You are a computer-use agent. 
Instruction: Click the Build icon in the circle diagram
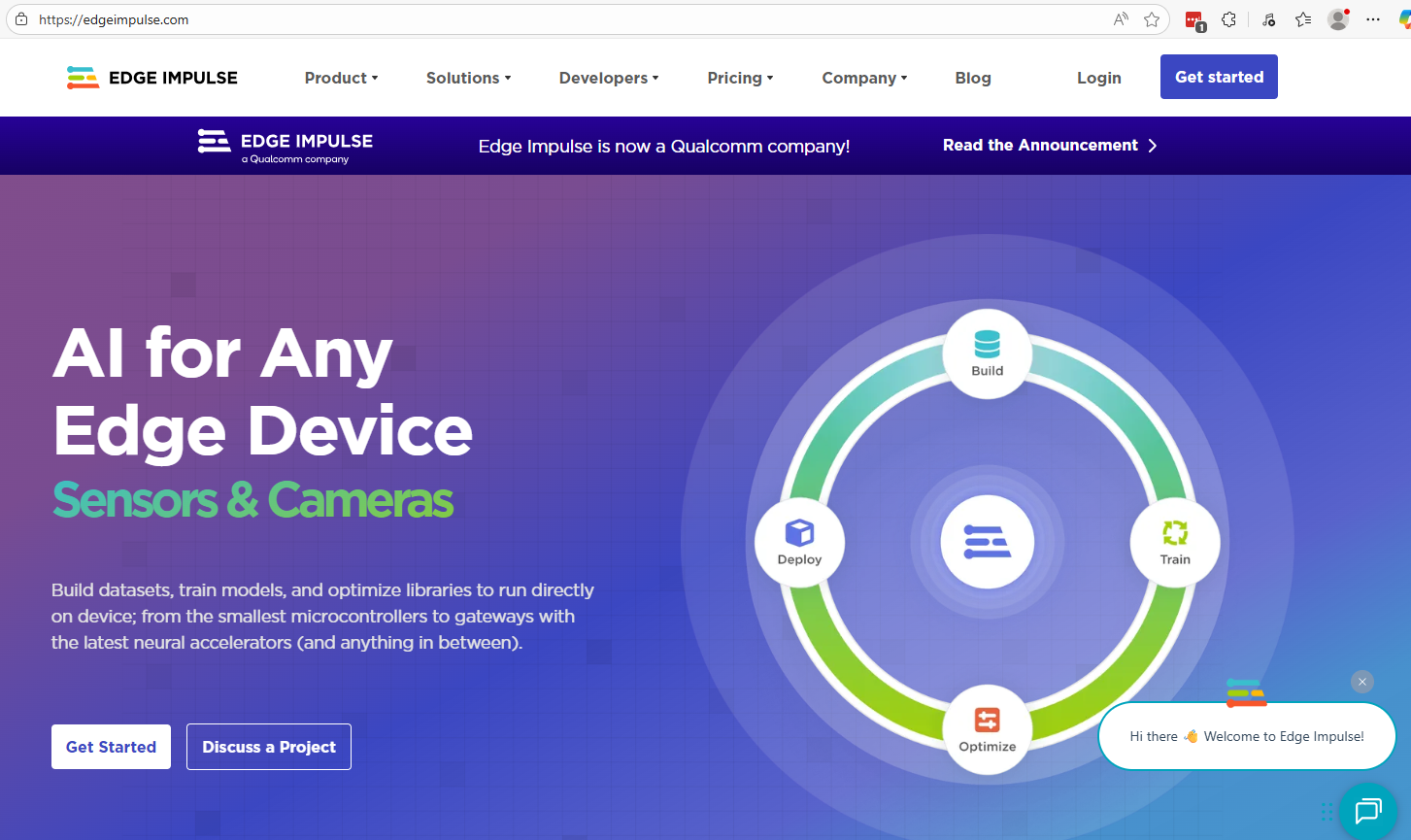pos(987,346)
